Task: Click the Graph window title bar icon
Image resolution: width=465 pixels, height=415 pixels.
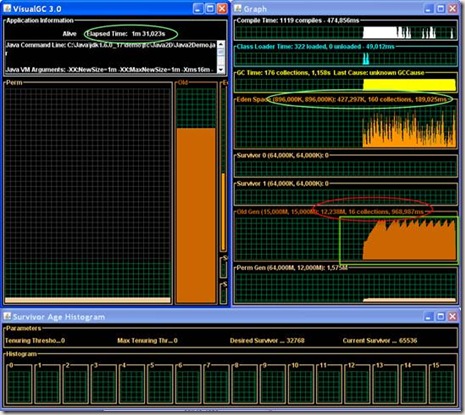Action: (238, 8)
